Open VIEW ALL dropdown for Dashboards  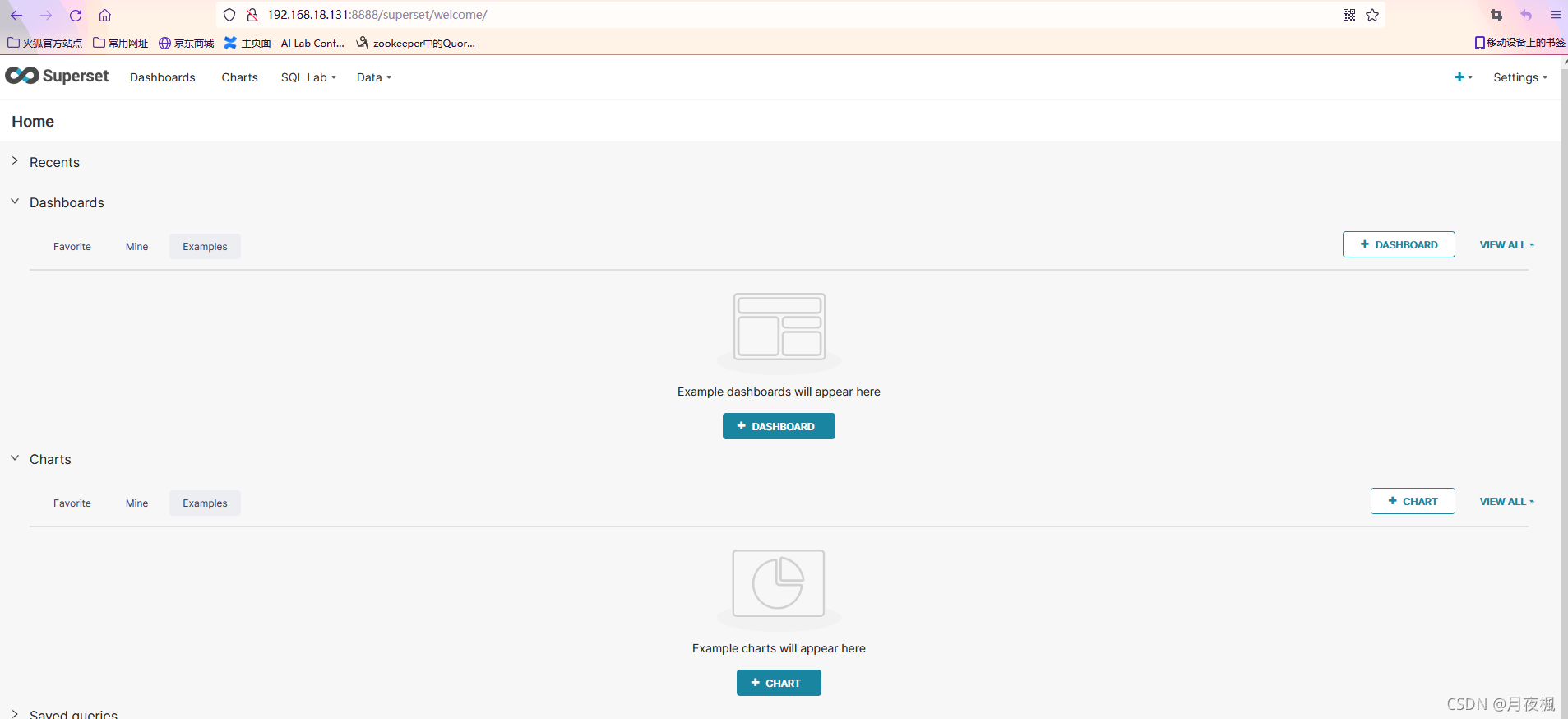(1506, 245)
